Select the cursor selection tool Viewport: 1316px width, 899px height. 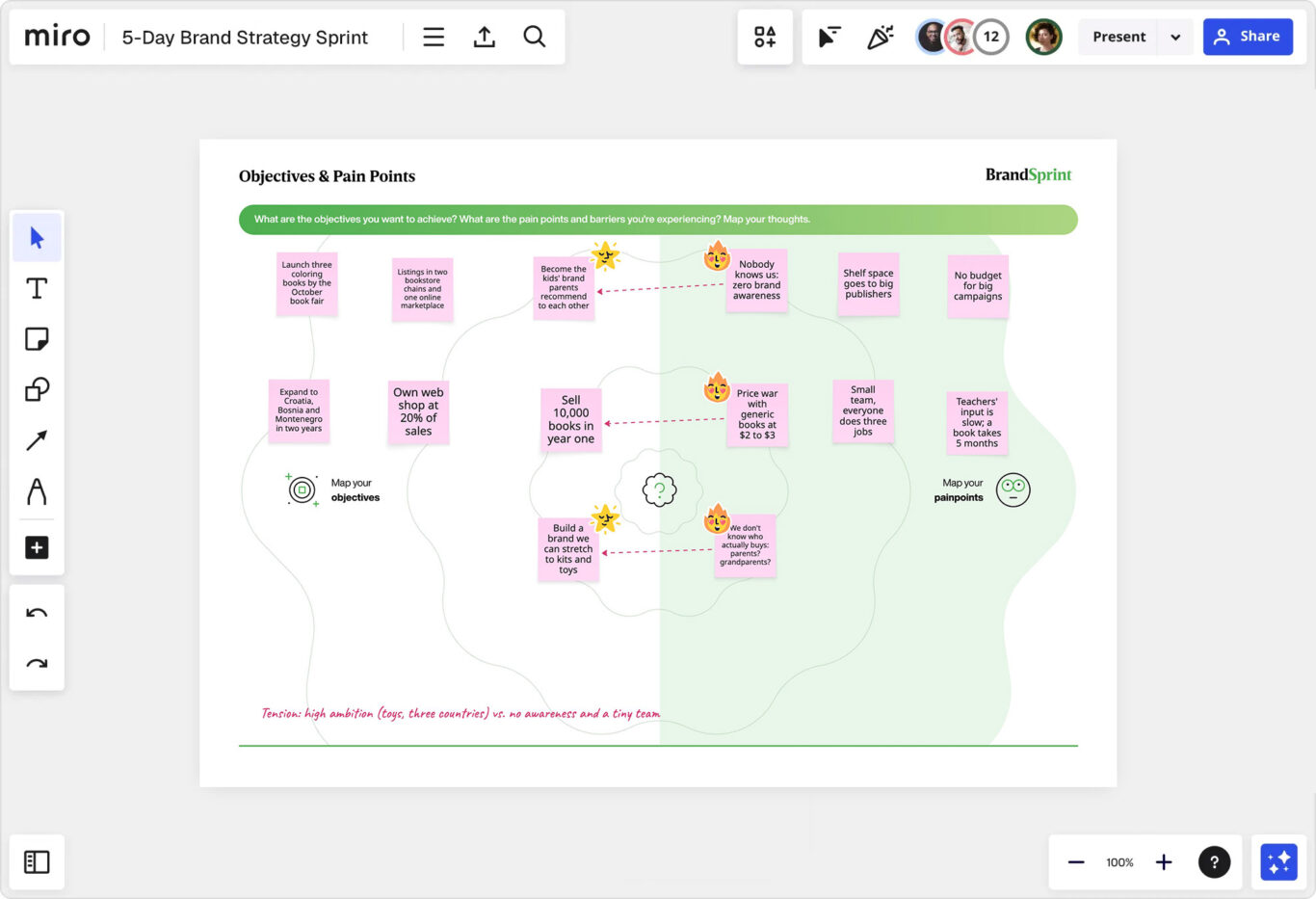point(37,238)
